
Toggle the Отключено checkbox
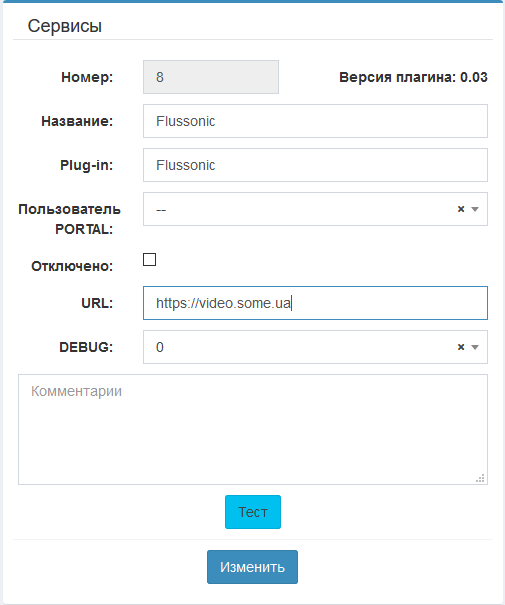pos(149,260)
